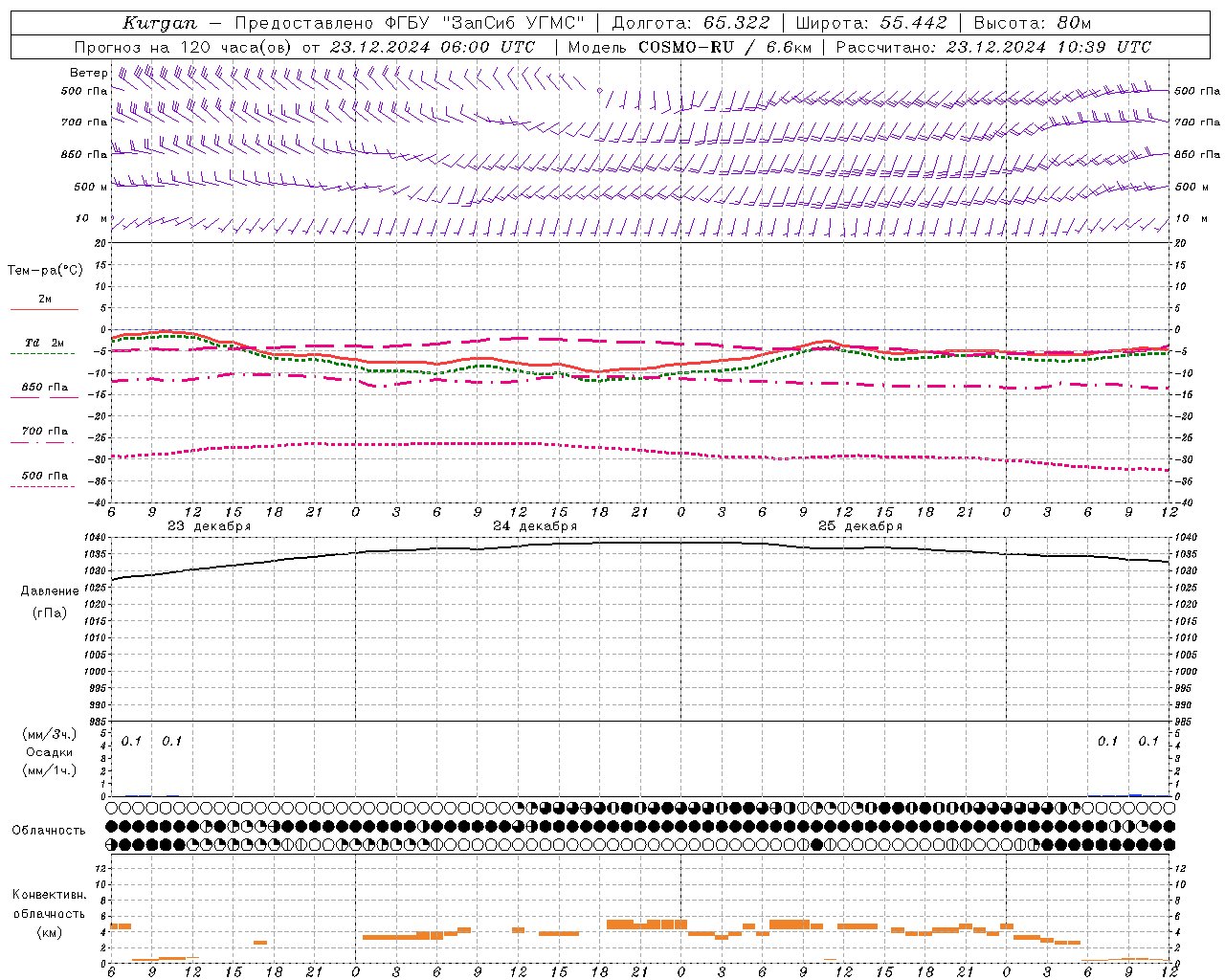
Task: Click the Тем-ра(°C) axis title
Action: (45, 271)
